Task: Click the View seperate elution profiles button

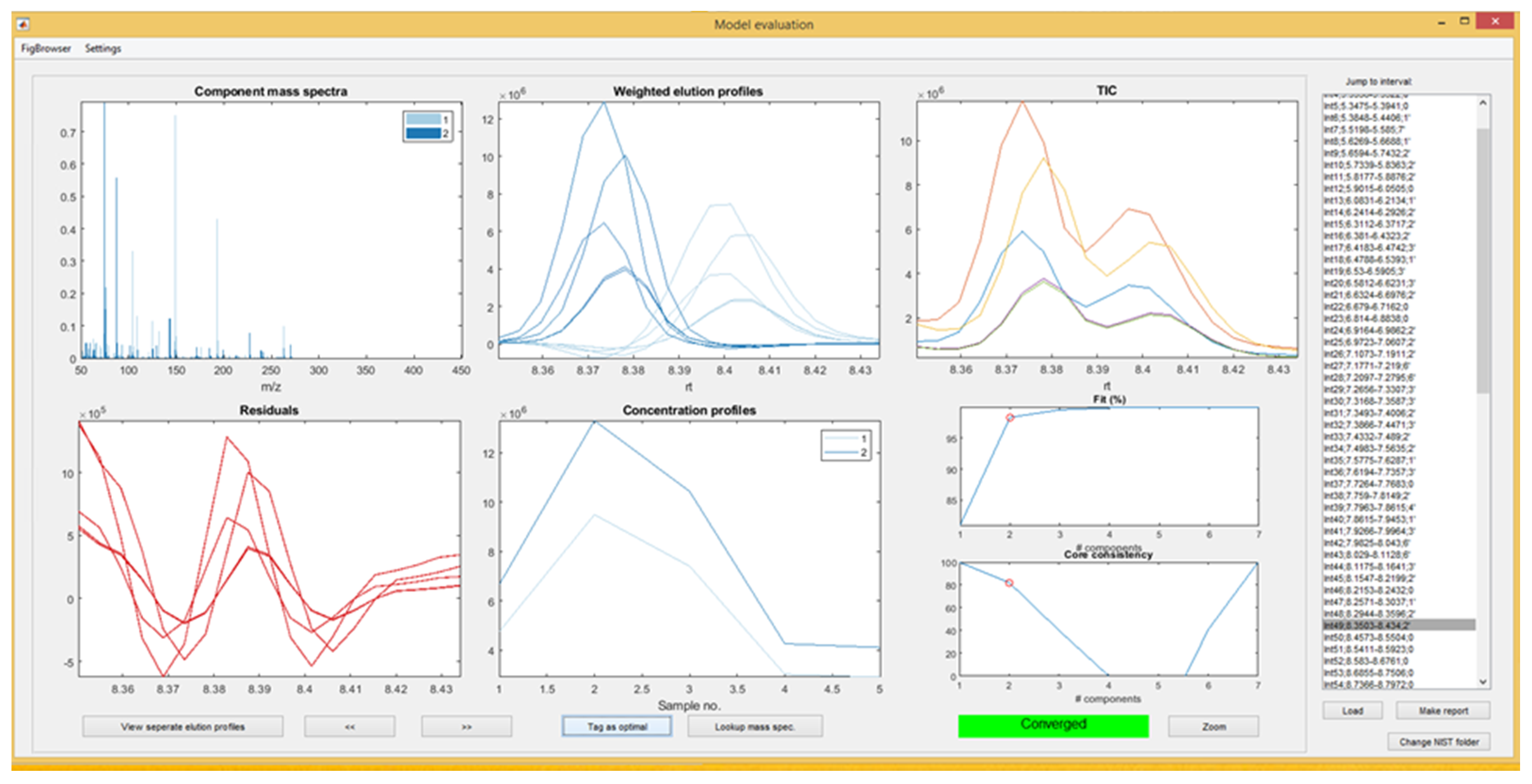Action: (183, 726)
